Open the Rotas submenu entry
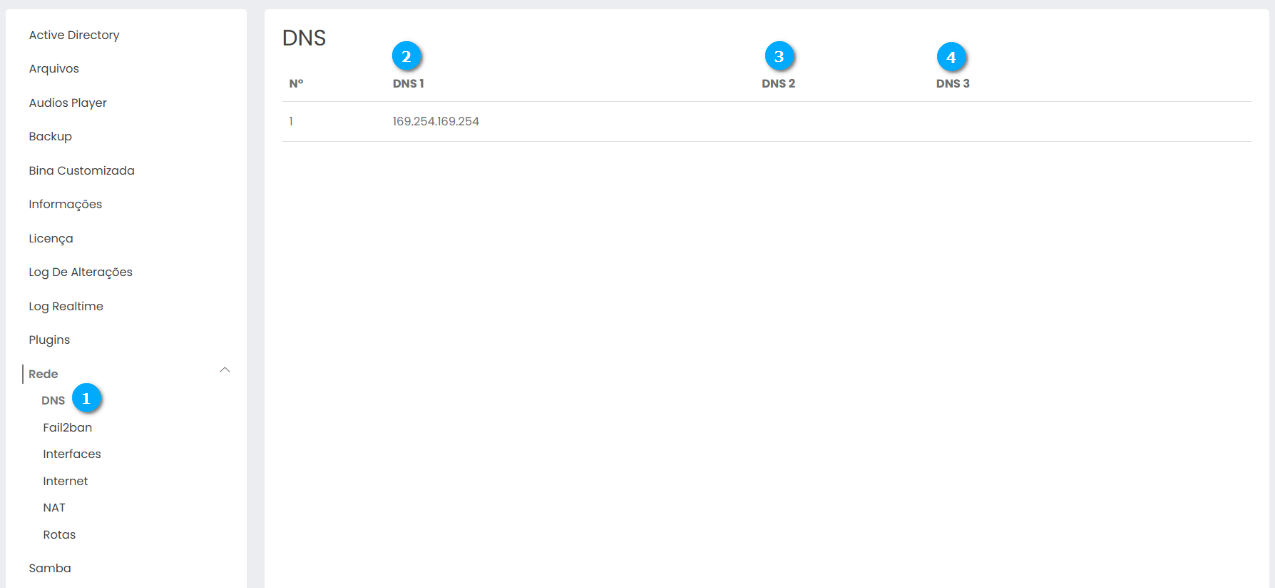The width and height of the screenshot is (1275, 588). 59,535
